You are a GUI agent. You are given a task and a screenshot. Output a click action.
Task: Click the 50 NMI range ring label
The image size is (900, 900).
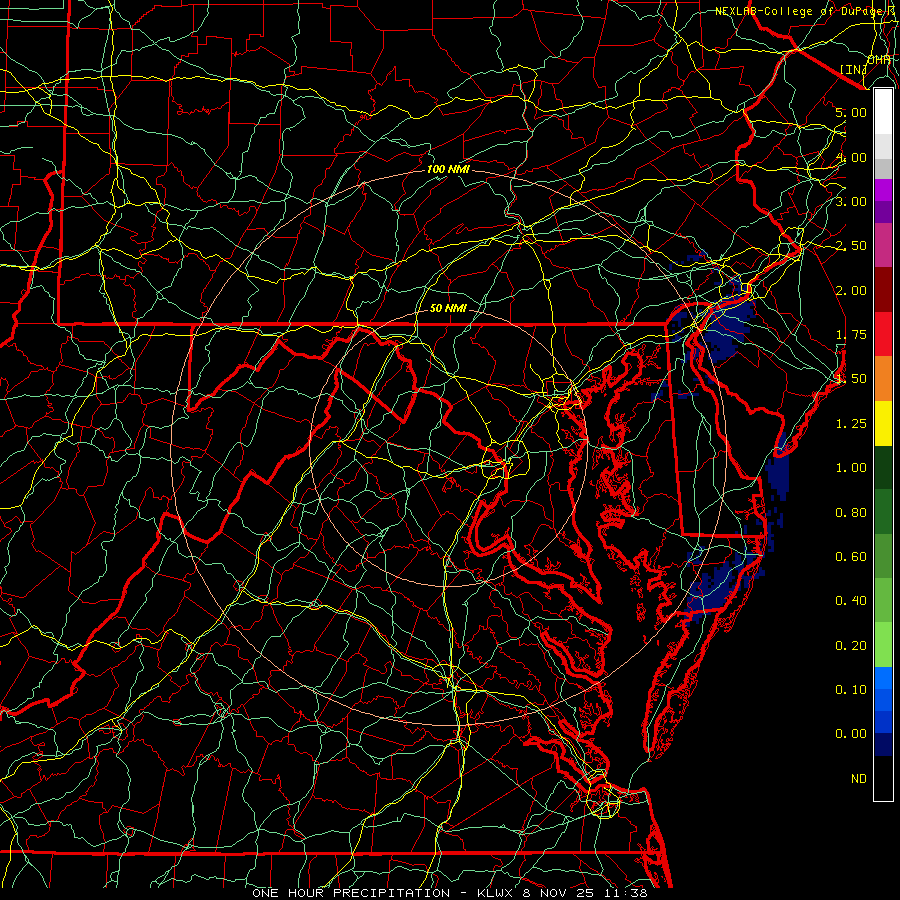(448, 308)
